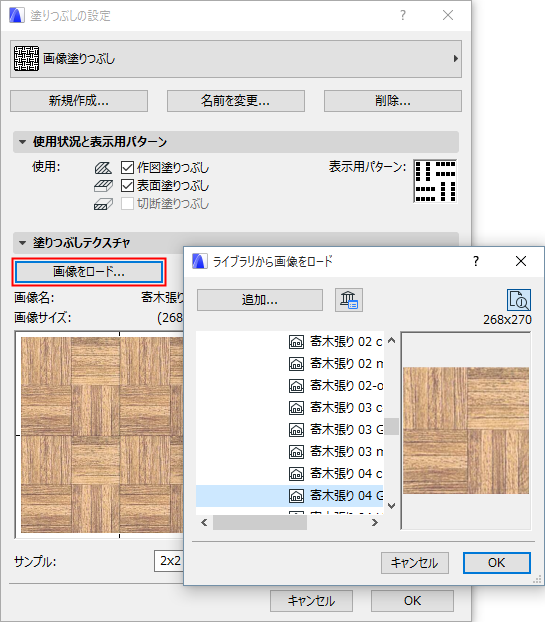Click the ARCHICAD icon in 塗りつぶしの設定 title bar

17,15
